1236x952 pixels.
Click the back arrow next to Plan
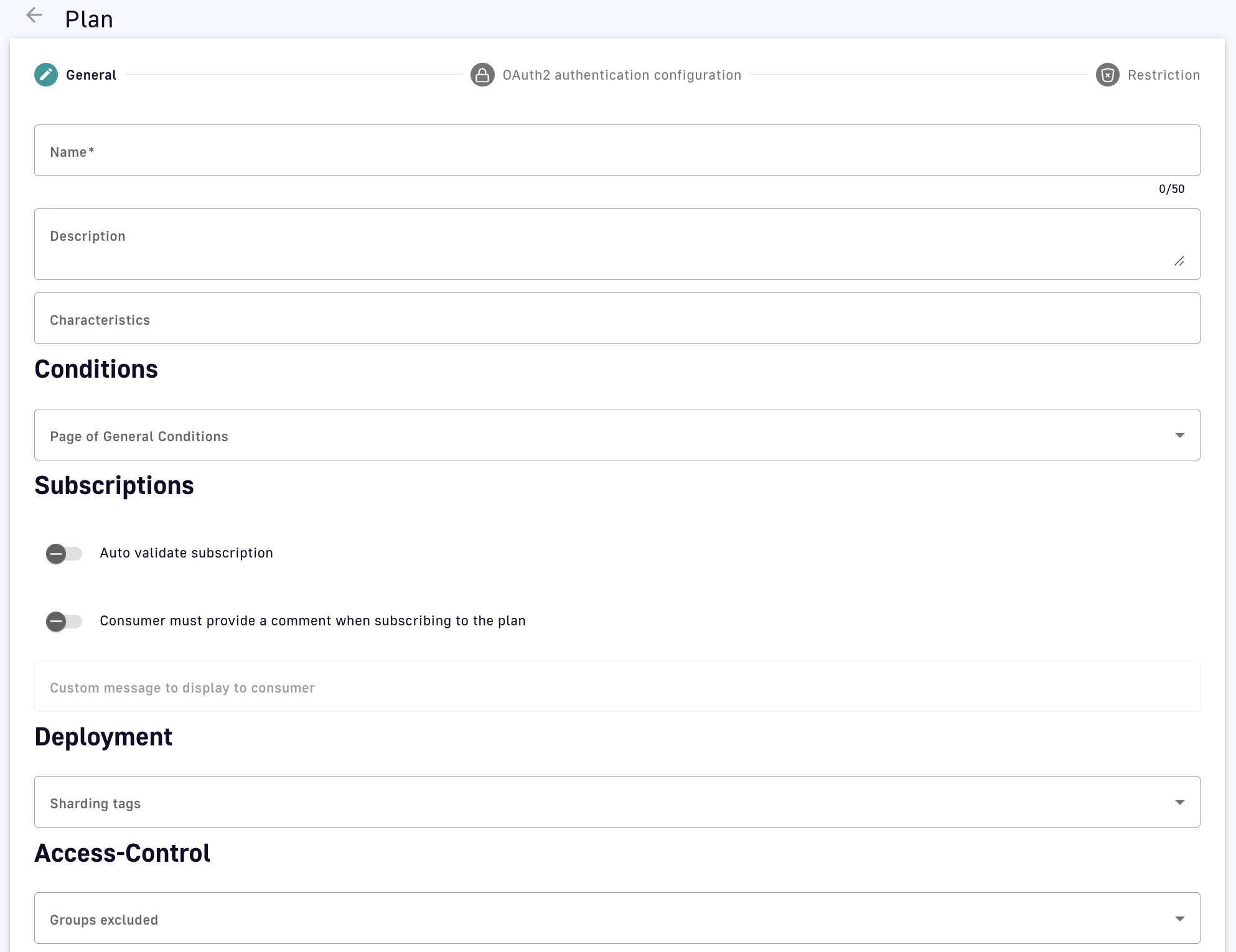pyautogui.click(x=34, y=16)
